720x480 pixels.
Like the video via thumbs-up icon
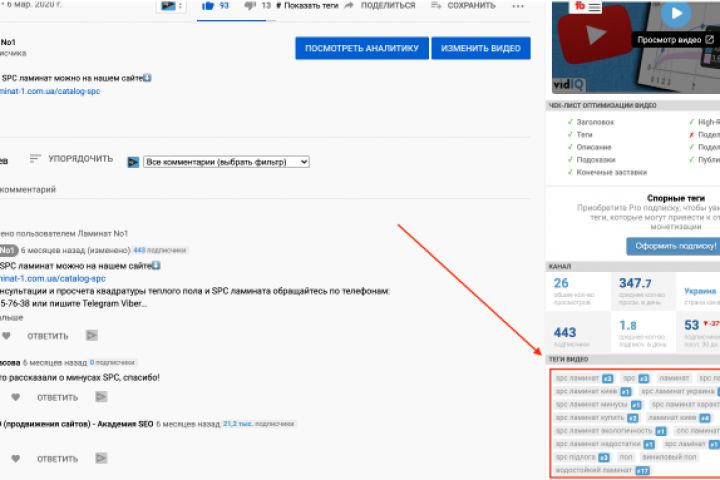pos(208,6)
